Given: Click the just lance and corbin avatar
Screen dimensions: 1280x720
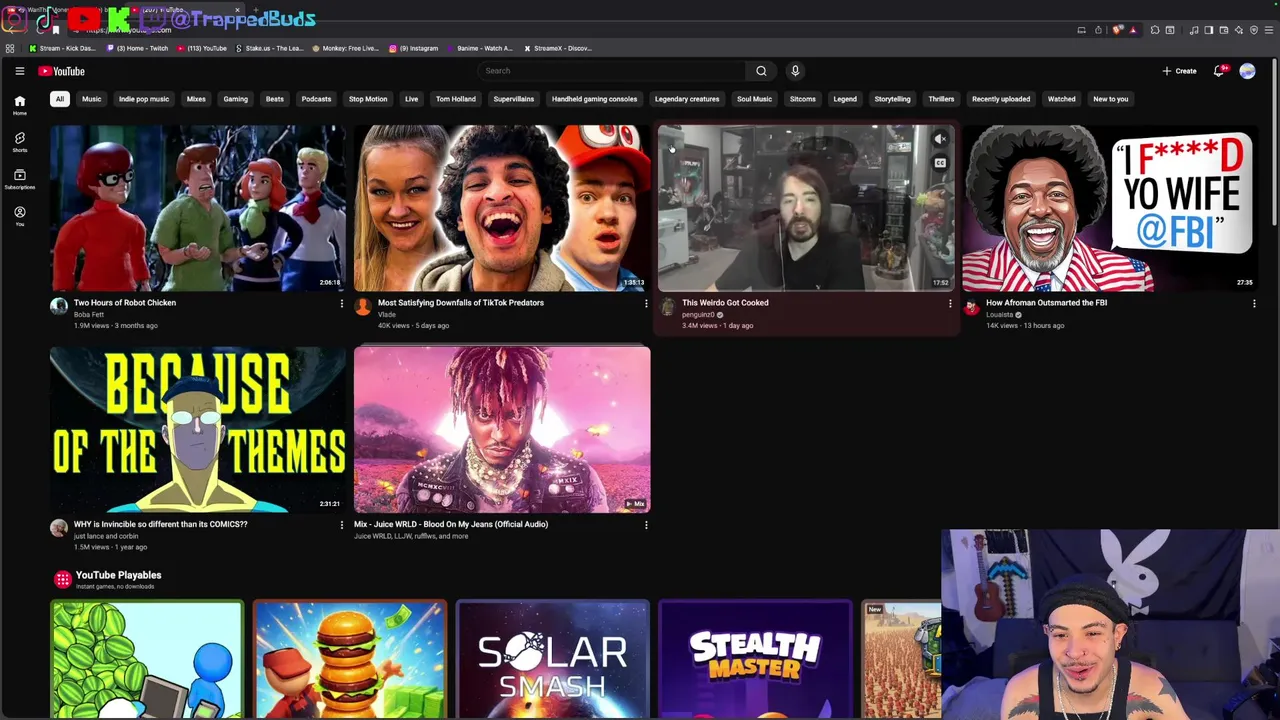Looking at the screenshot, I should click(x=59, y=528).
